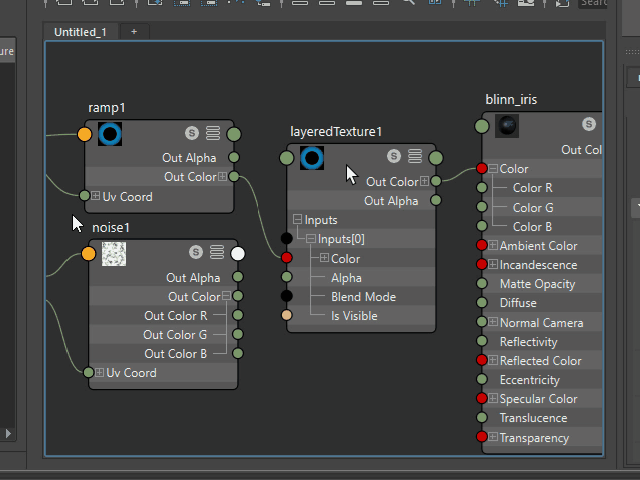Collapse the Inputs[0] group
The height and width of the screenshot is (480, 640).
tap(311, 239)
